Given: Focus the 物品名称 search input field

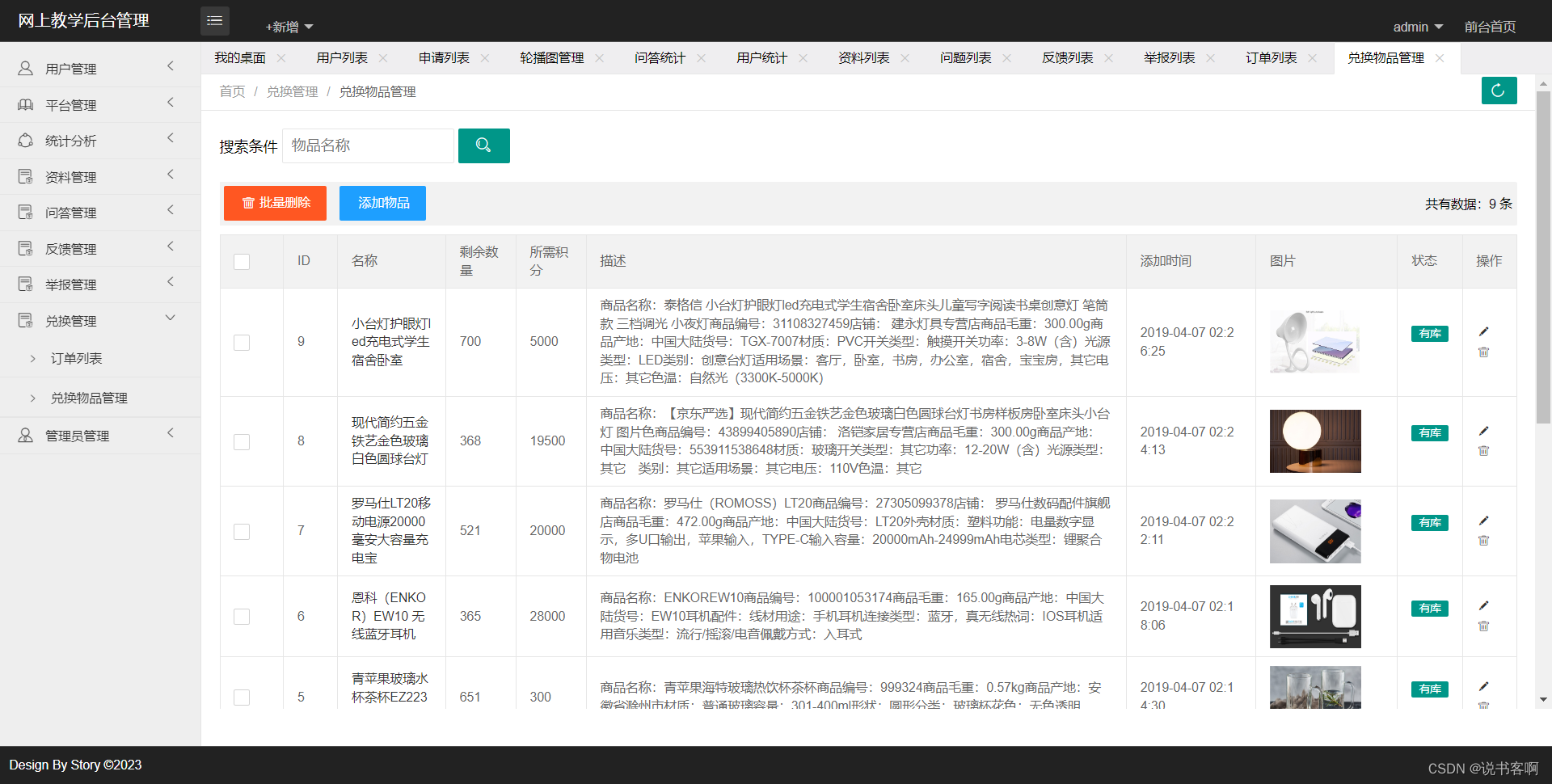Looking at the screenshot, I should (368, 145).
